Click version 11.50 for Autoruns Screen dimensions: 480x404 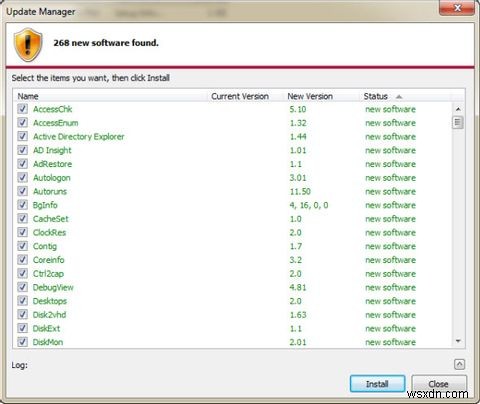[300, 191]
